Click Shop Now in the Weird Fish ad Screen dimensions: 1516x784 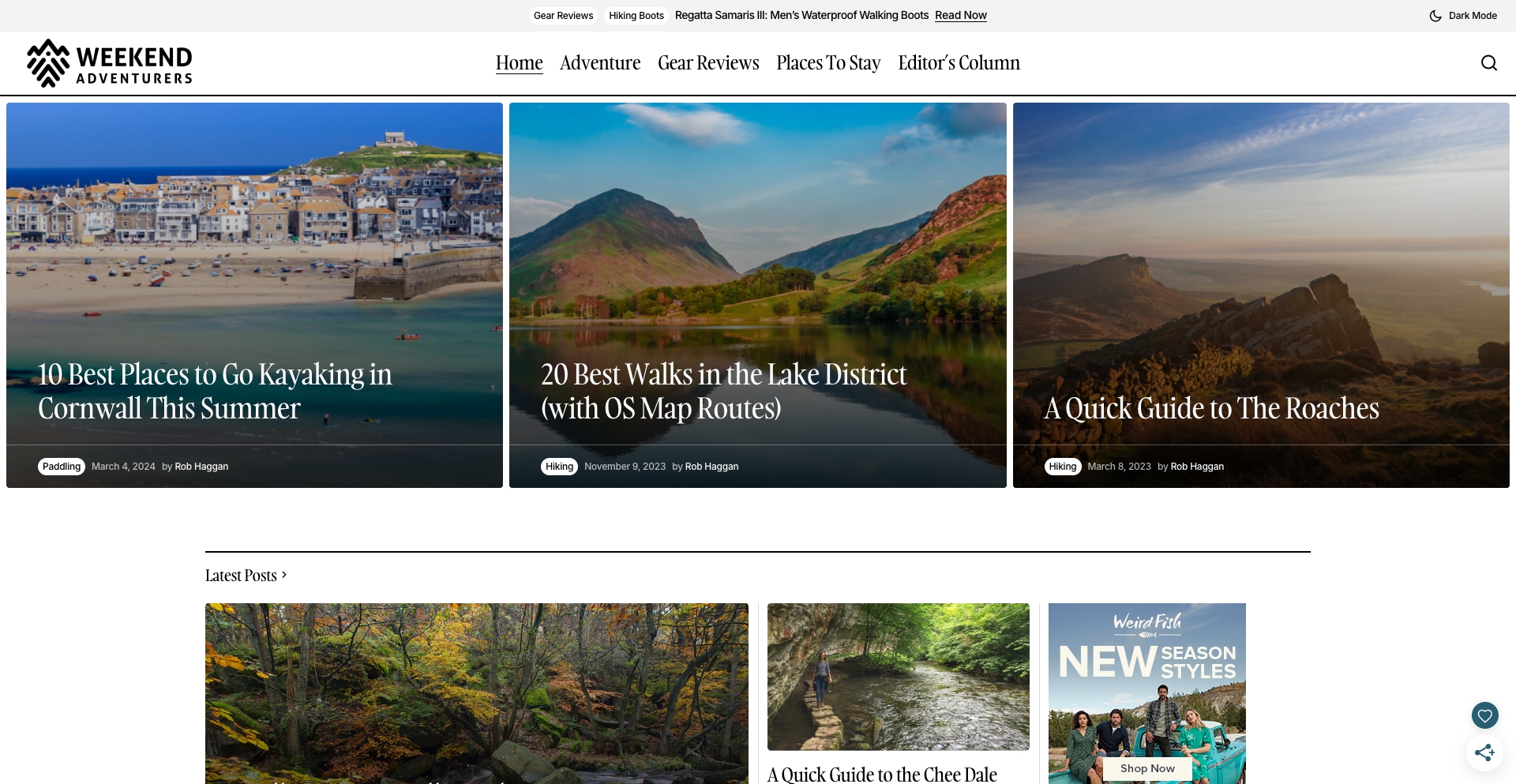tap(1146, 767)
